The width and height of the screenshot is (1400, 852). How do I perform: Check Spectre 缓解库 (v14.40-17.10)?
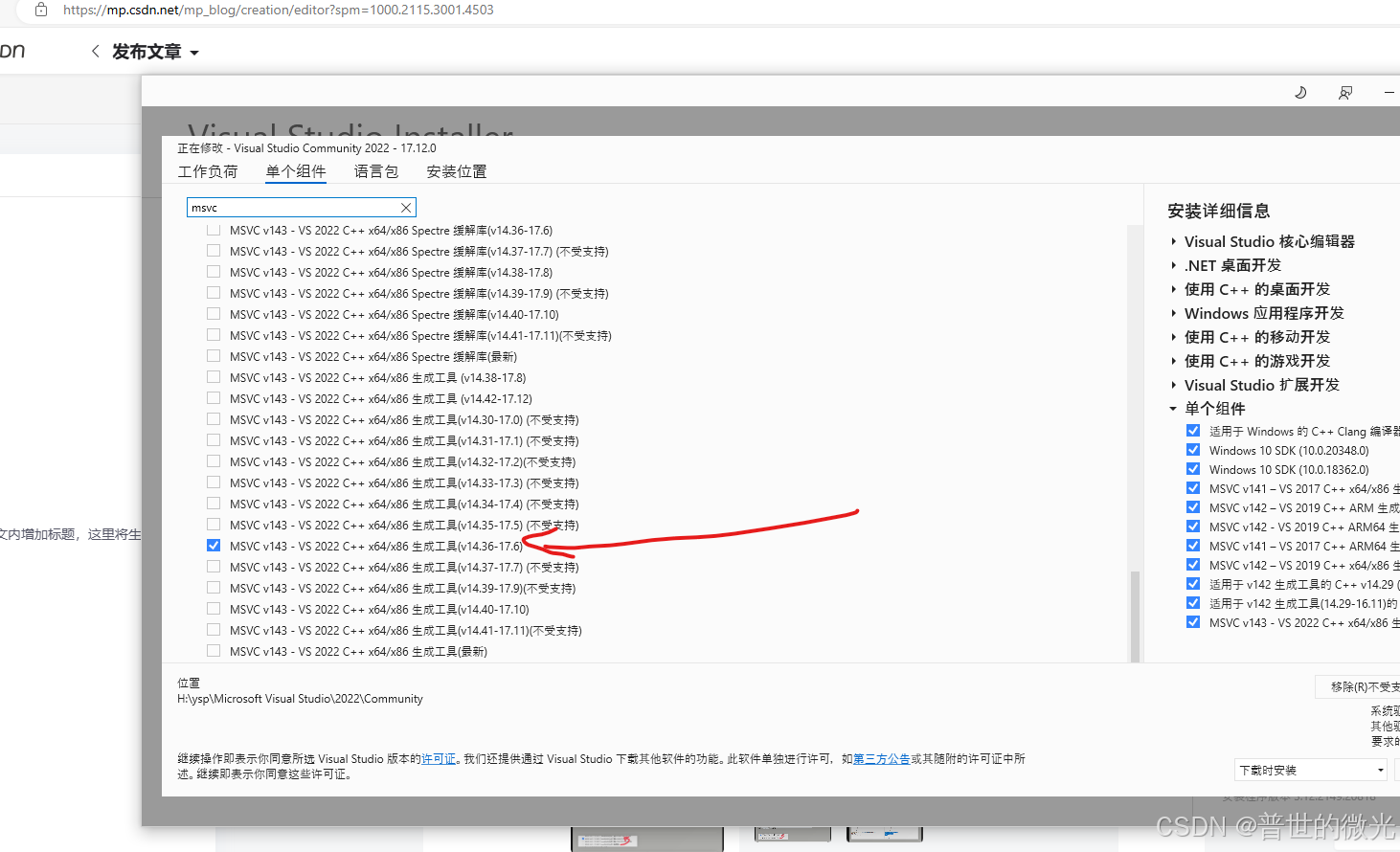click(214, 314)
